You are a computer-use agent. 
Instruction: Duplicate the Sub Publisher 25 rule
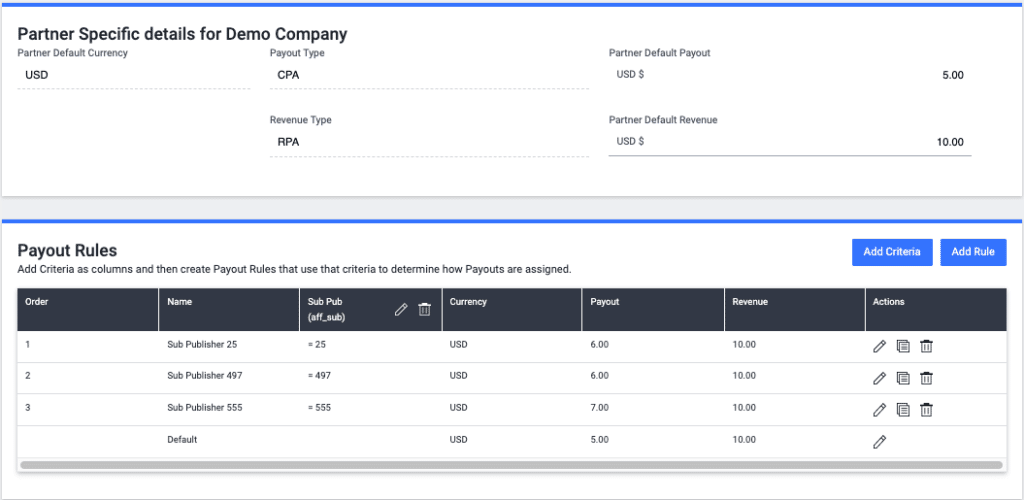(903, 346)
